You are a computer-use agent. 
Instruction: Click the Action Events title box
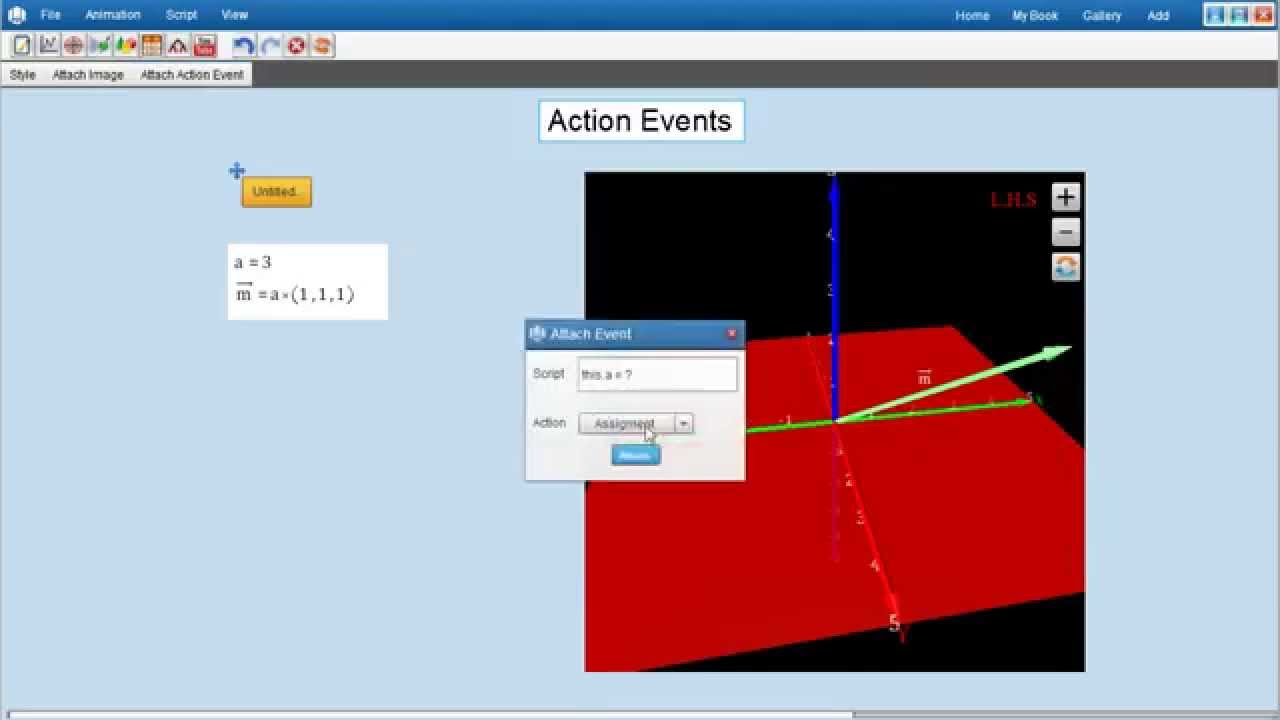641,121
